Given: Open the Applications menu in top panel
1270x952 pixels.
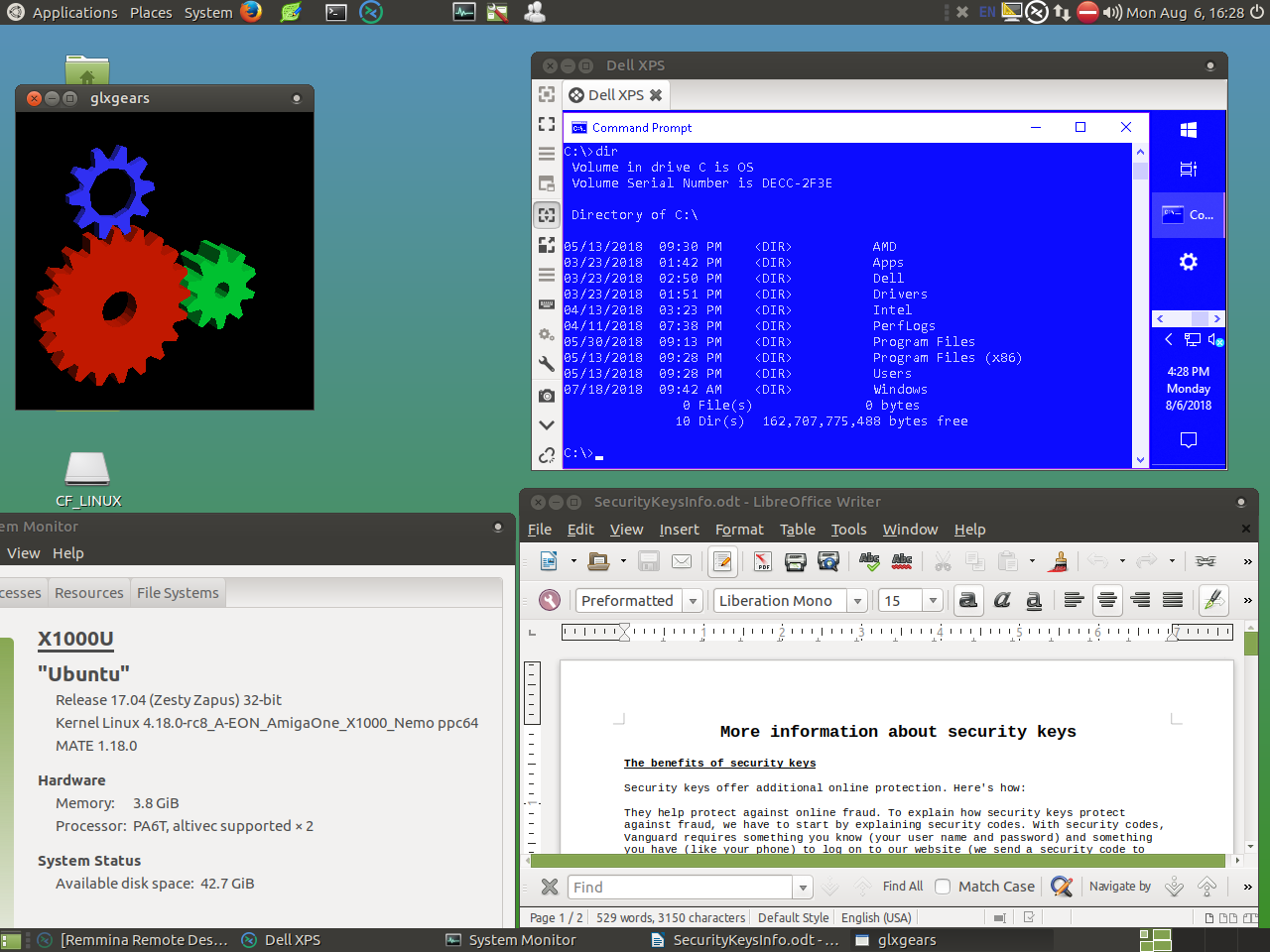Looking at the screenshot, I should coord(74,13).
